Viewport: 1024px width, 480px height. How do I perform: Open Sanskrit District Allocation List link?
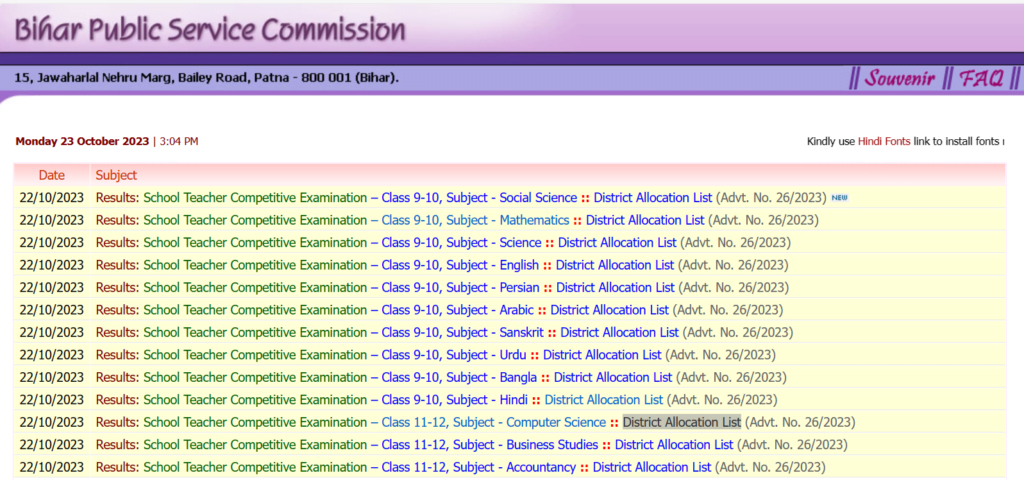619,332
